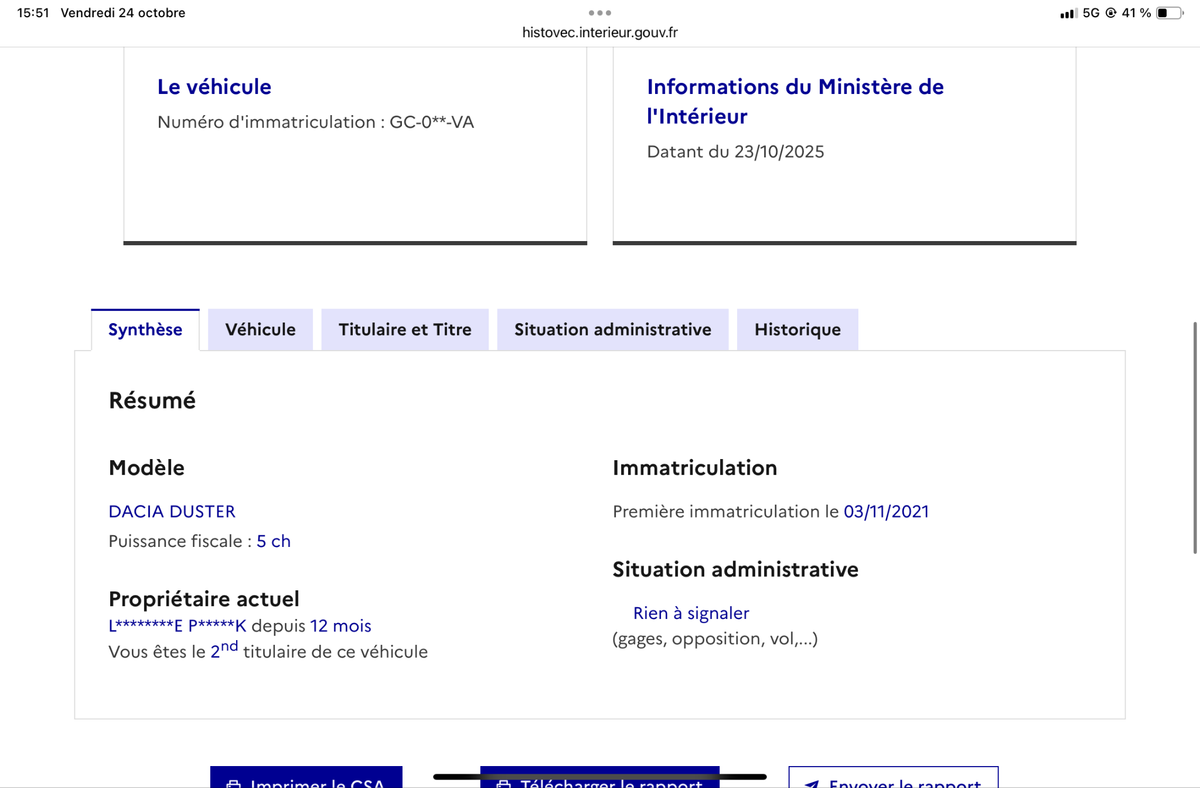Image resolution: width=1200 pixels, height=788 pixels.
Task: Switch to the Véhicule tab
Action: 260,330
